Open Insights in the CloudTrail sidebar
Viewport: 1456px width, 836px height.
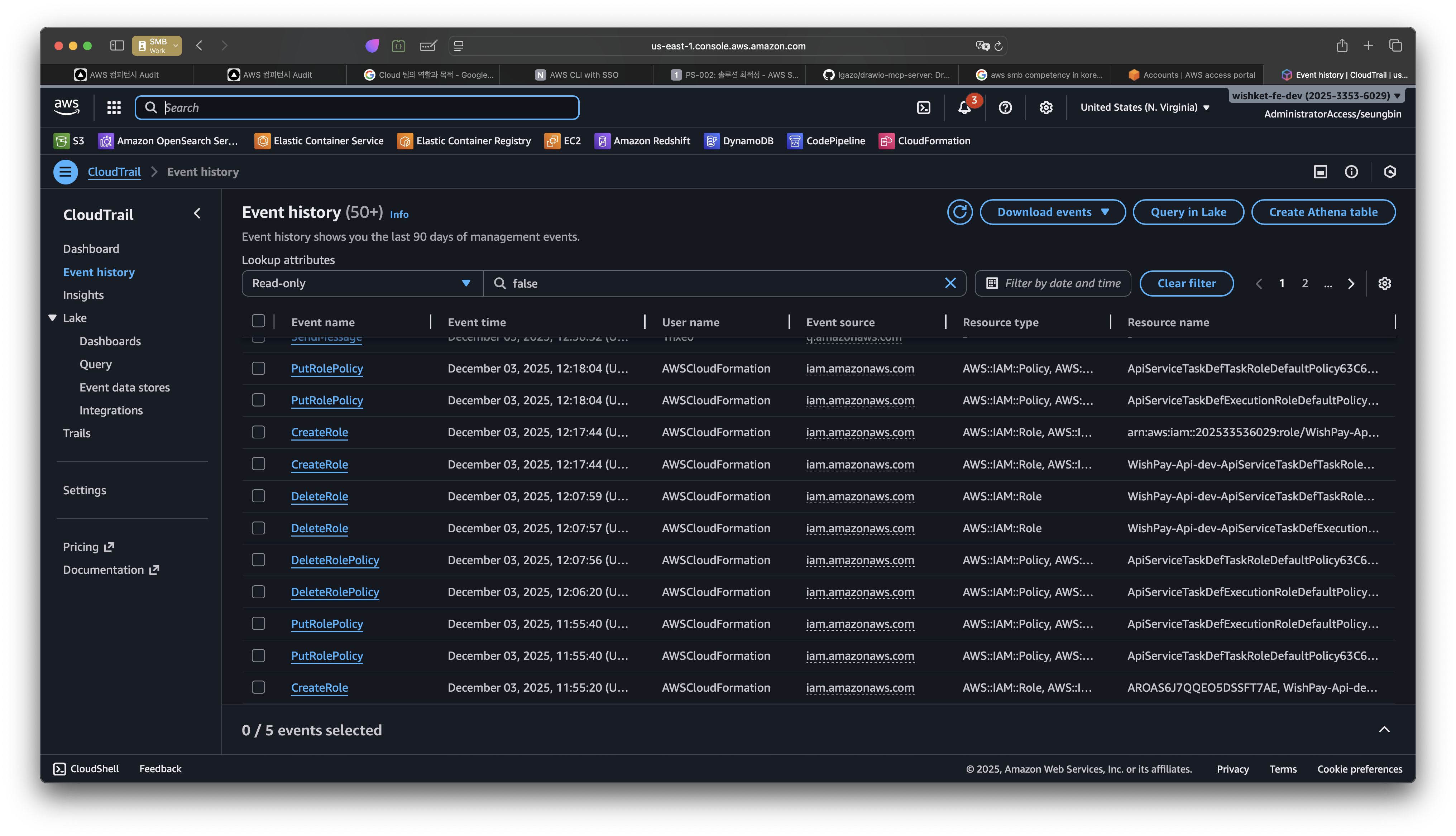pyautogui.click(x=83, y=294)
